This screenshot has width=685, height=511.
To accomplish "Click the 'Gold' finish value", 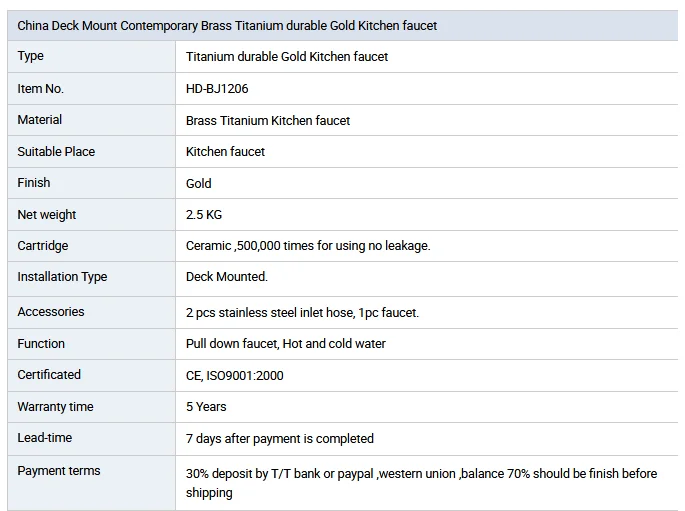I will click(x=199, y=183).
